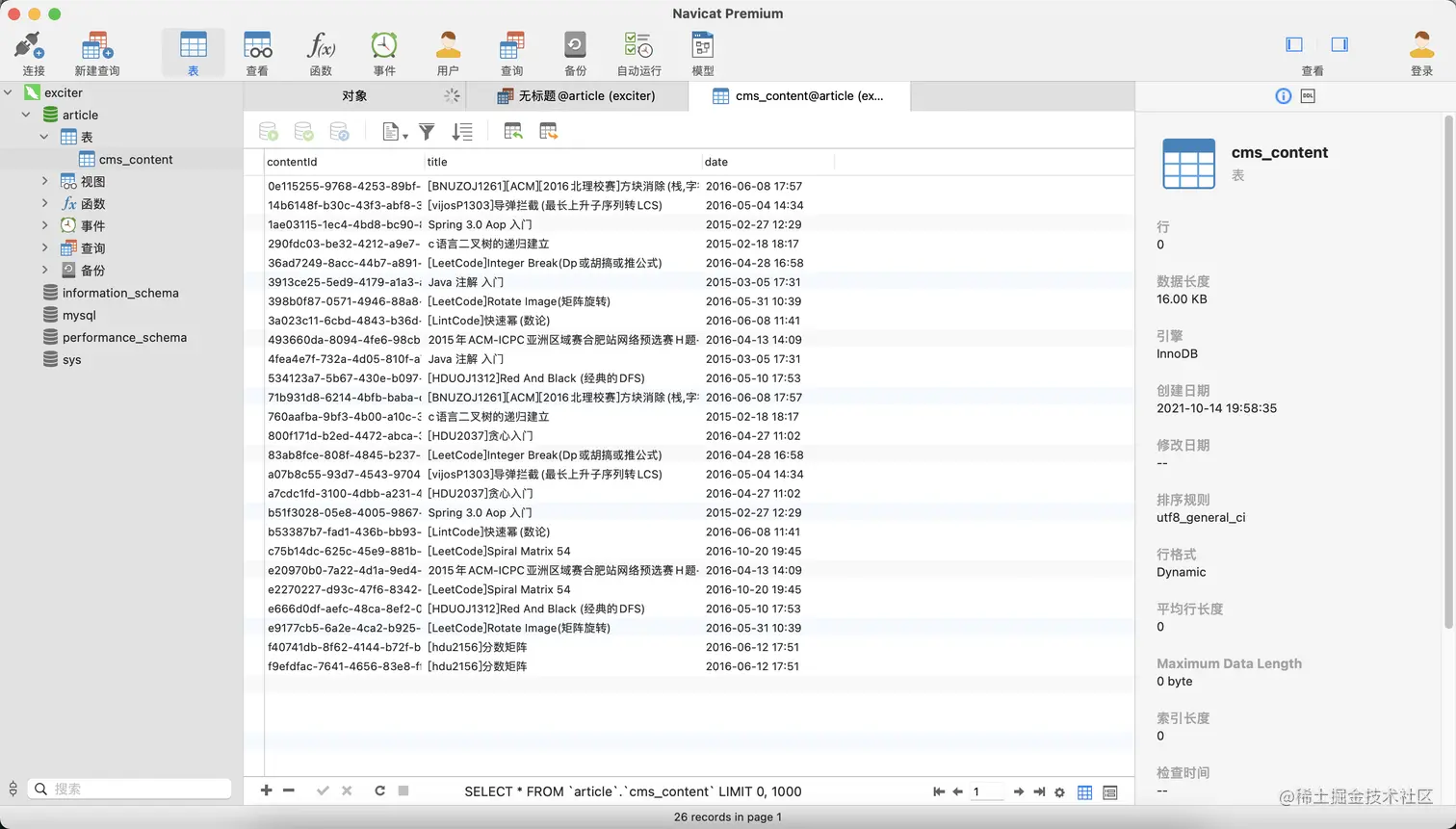This screenshot has width=1456, height=829.
Task: Click the title column header
Action: [562, 162]
